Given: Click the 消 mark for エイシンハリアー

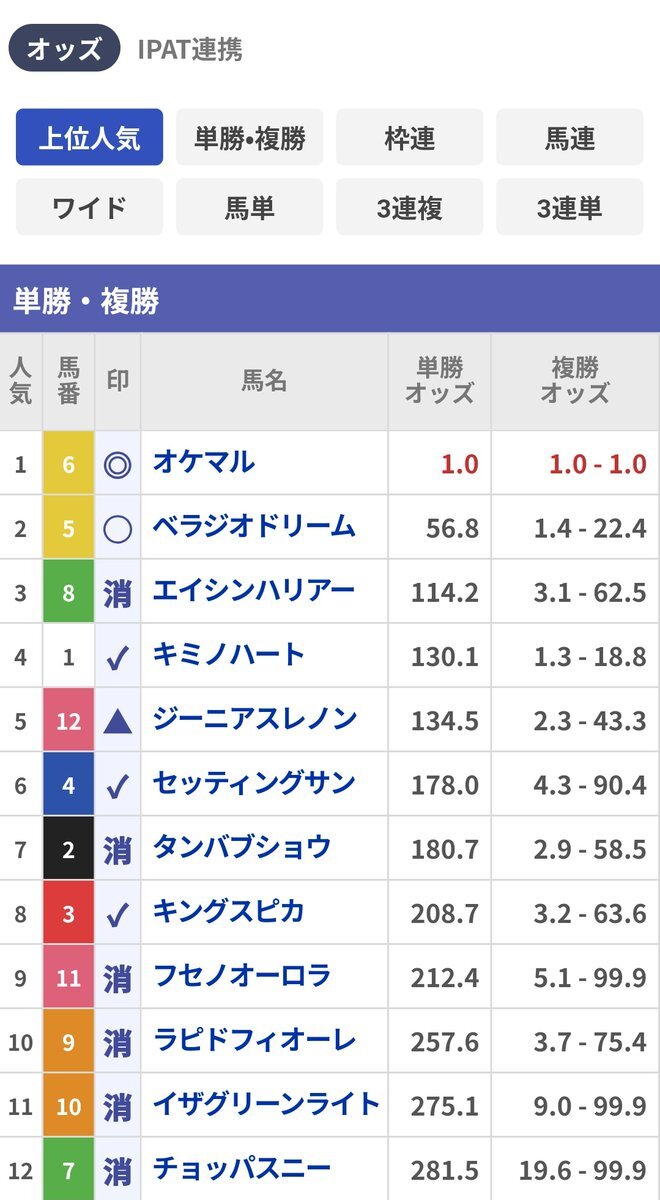Looking at the screenshot, I should 118,593.
